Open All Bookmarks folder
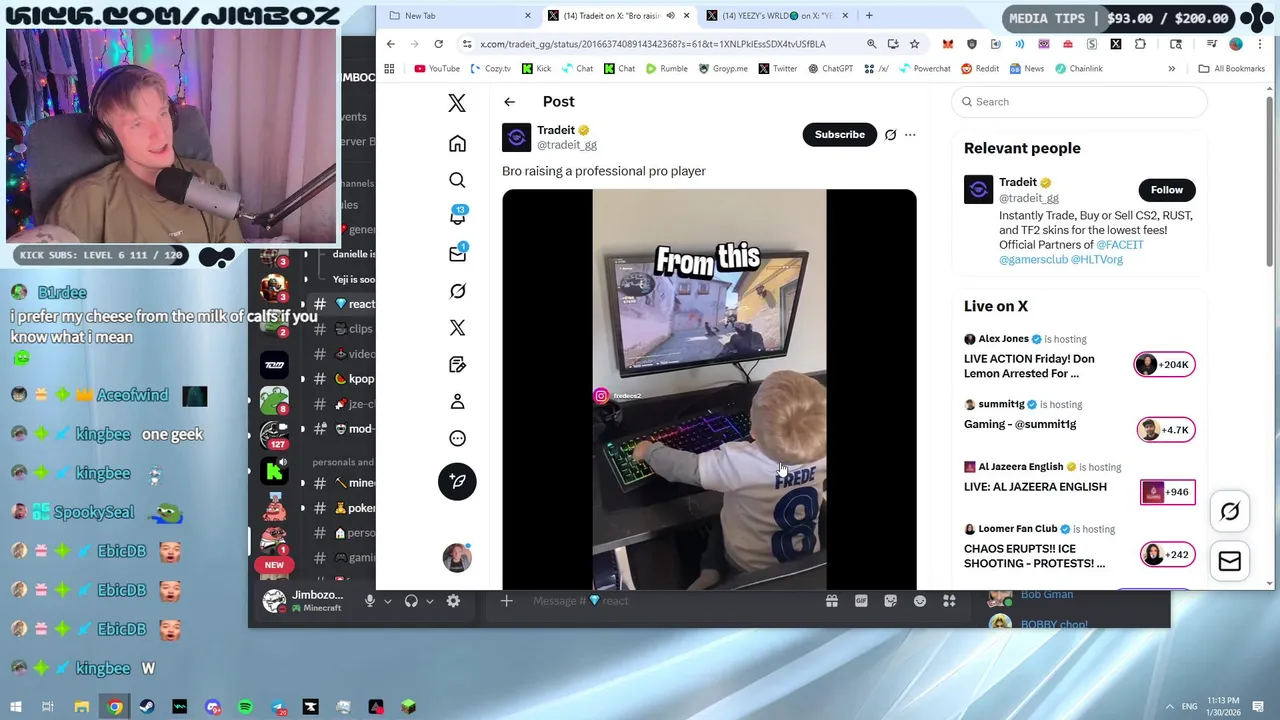1280x720 pixels. pyautogui.click(x=1232, y=69)
